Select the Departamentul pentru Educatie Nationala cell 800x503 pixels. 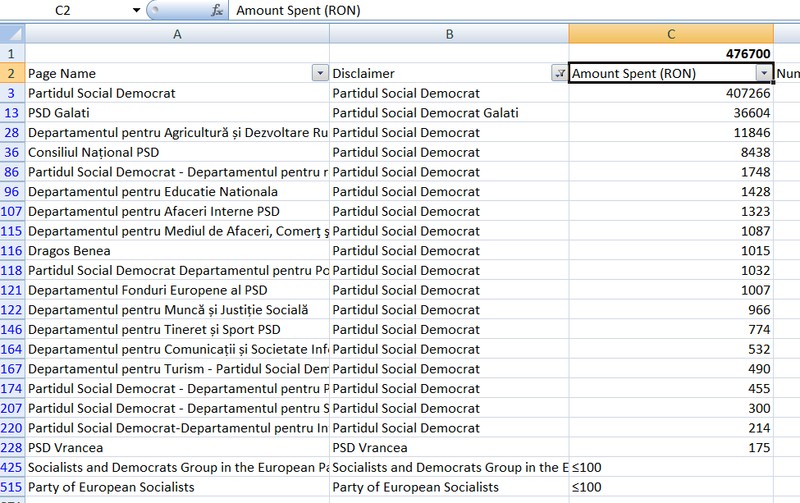point(177,192)
